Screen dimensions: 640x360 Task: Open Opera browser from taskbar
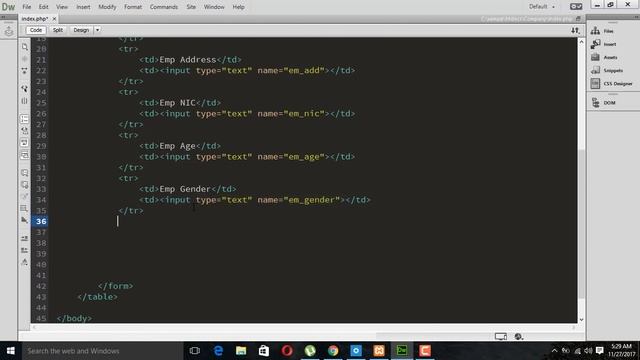click(x=287, y=351)
